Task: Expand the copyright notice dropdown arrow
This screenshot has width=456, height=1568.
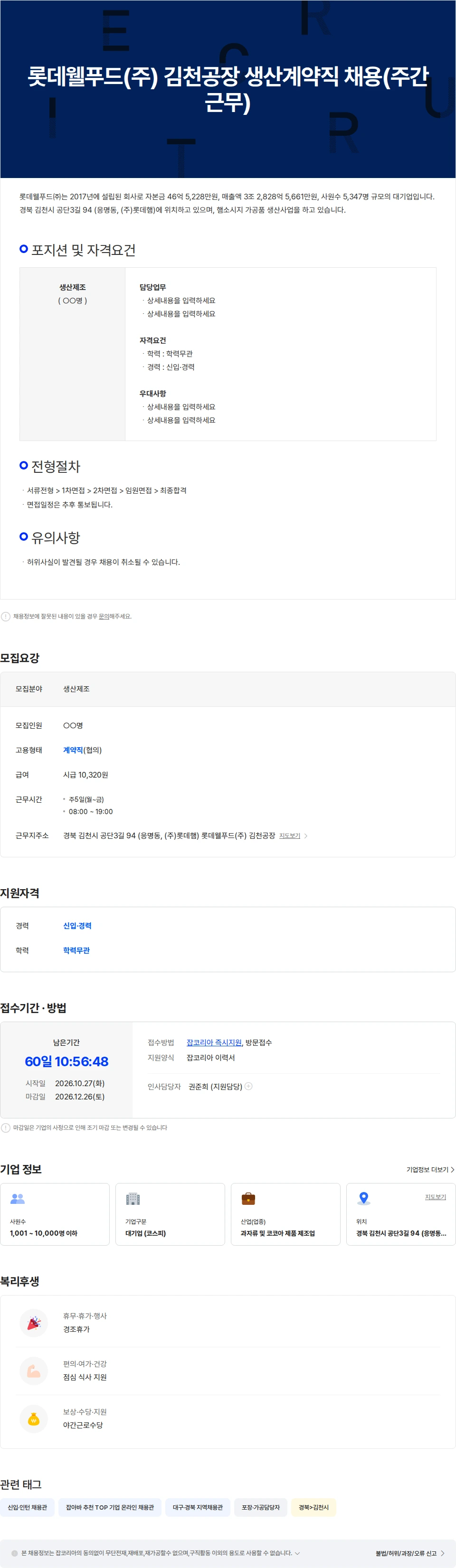Action: (x=297, y=1553)
